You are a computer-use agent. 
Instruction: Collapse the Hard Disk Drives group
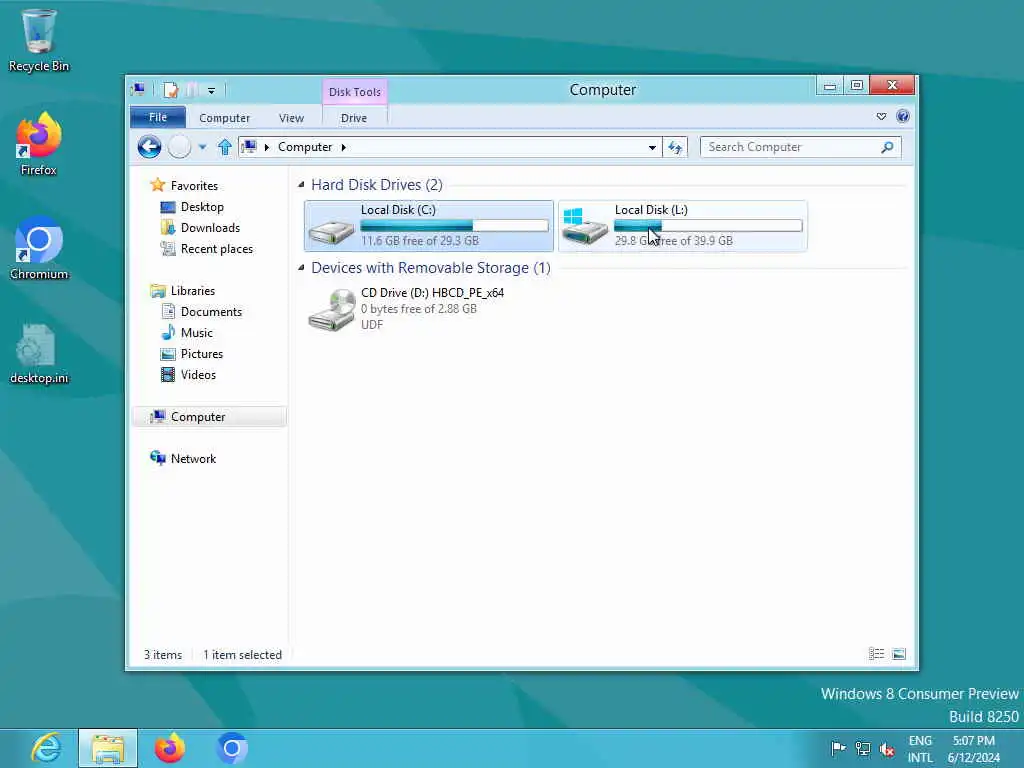pyautogui.click(x=301, y=185)
